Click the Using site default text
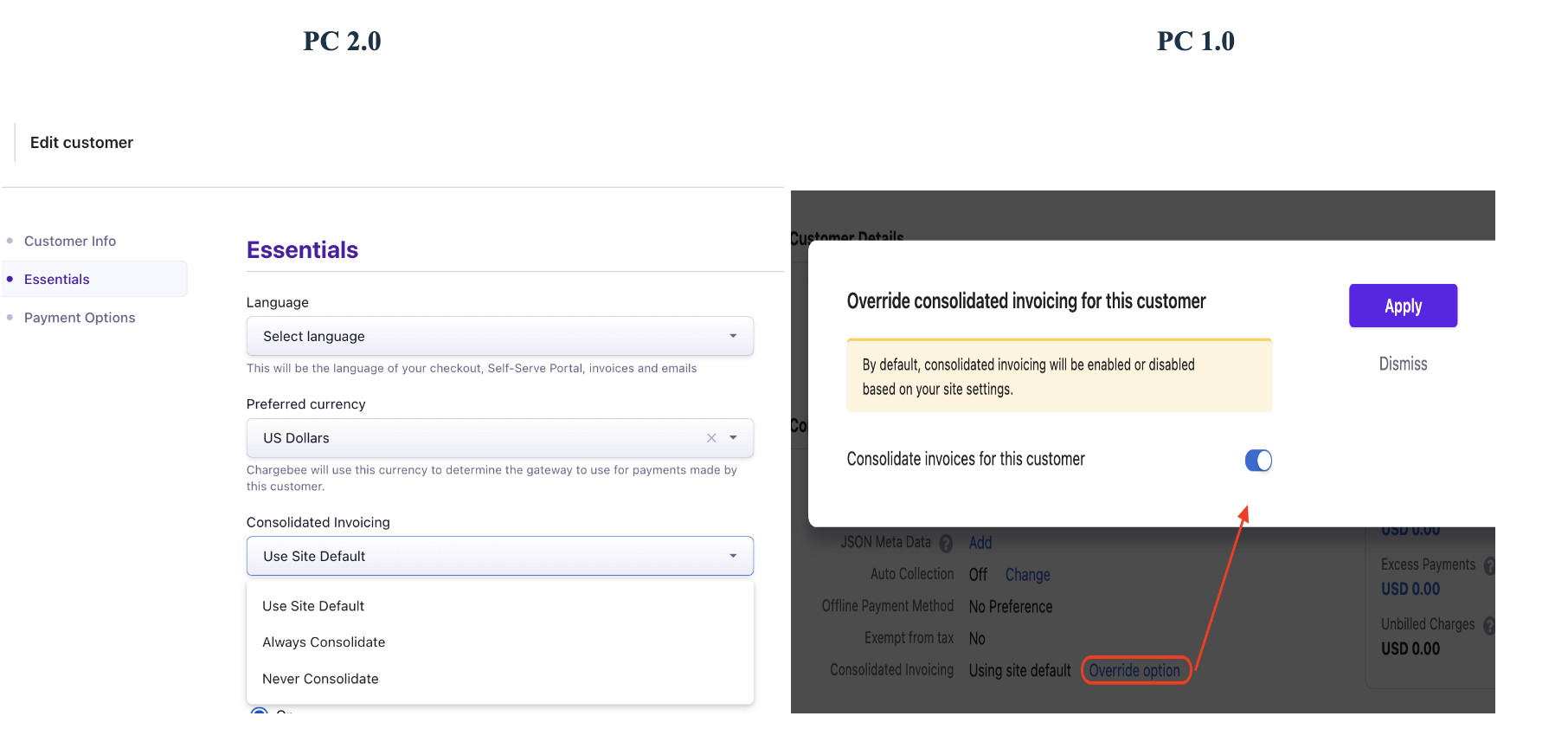This screenshot has height=729, width=1568. 1019,670
